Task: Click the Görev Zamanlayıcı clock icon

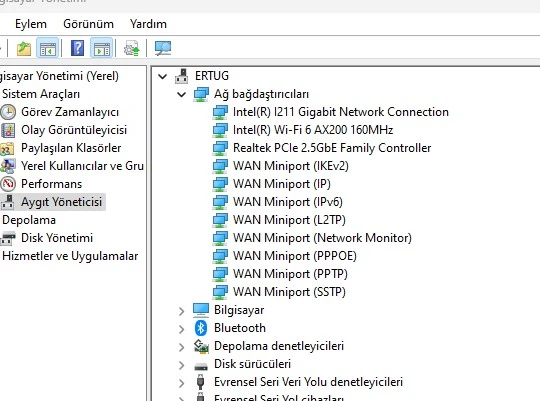Action: pos(8,112)
